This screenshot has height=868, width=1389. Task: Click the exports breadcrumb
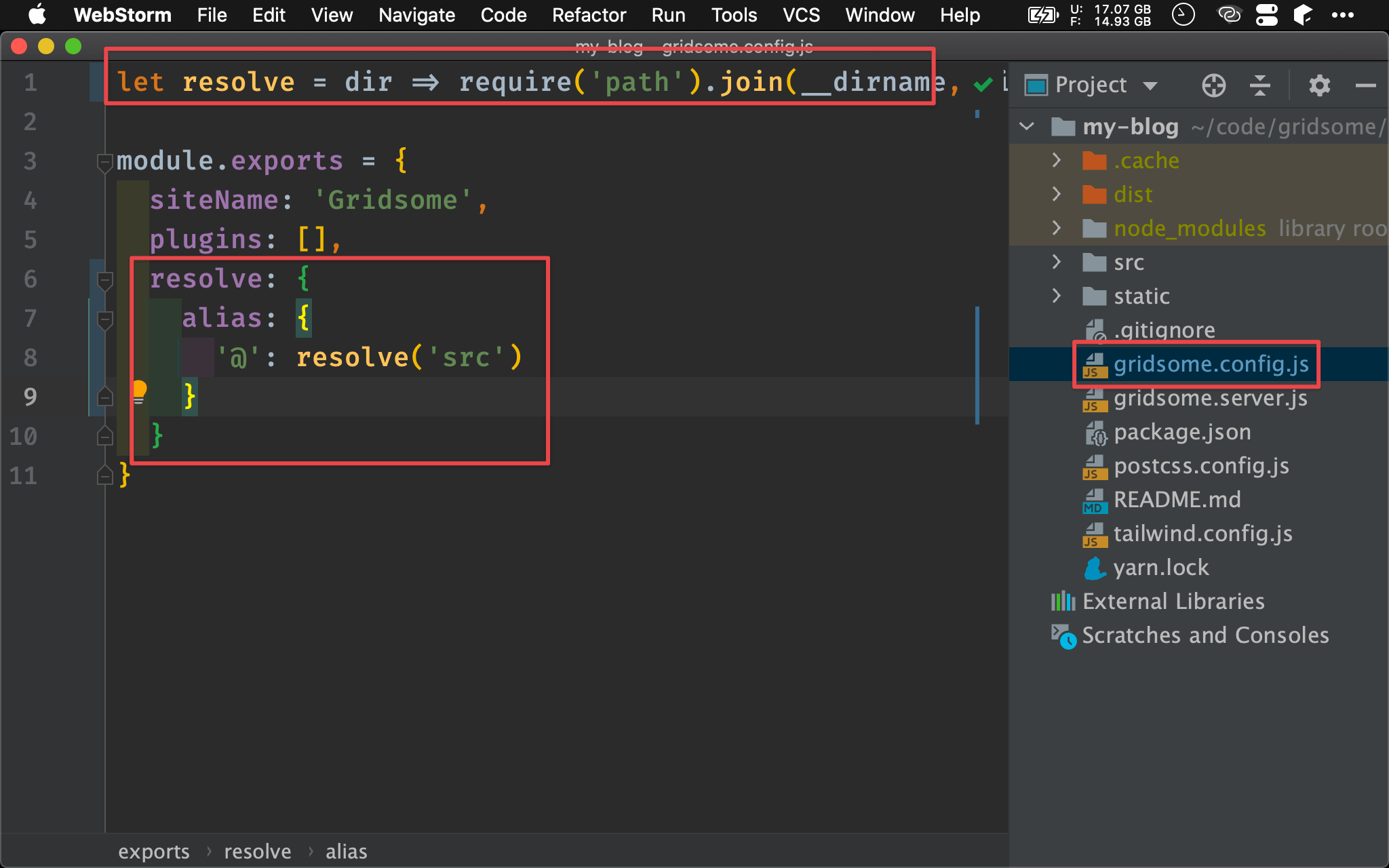point(154,852)
